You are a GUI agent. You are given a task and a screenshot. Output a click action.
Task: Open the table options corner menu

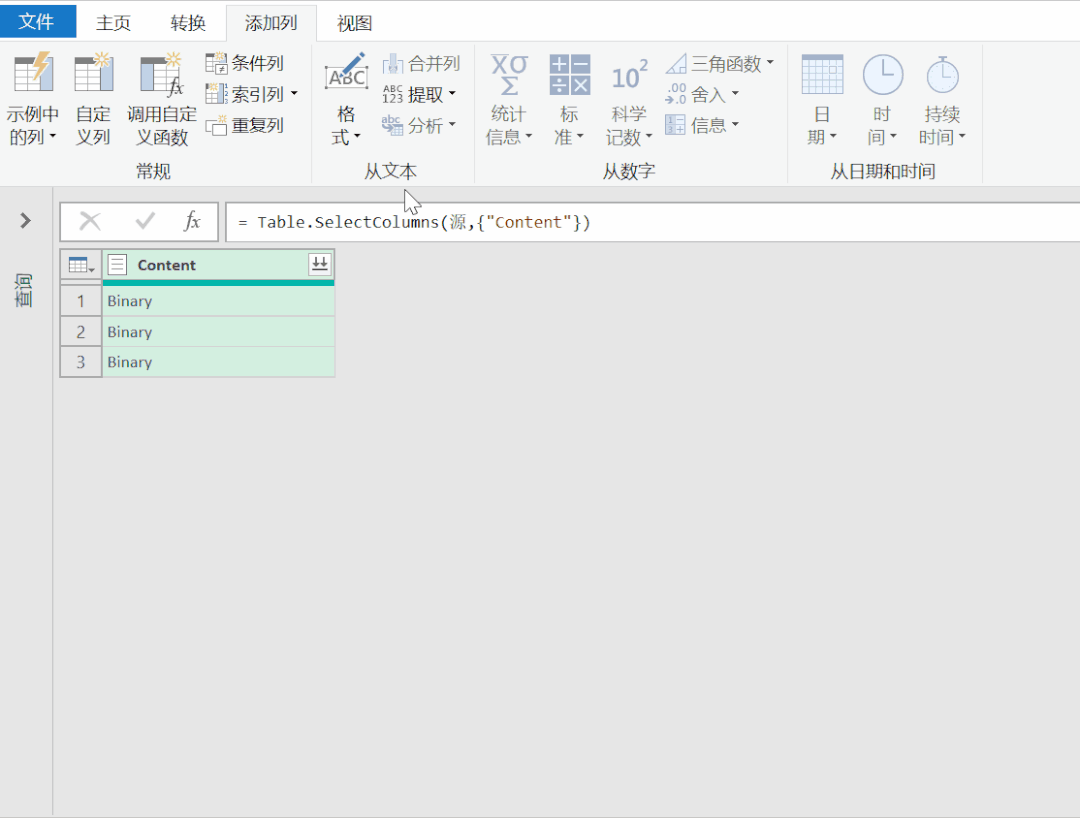pyautogui.click(x=81, y=265)
